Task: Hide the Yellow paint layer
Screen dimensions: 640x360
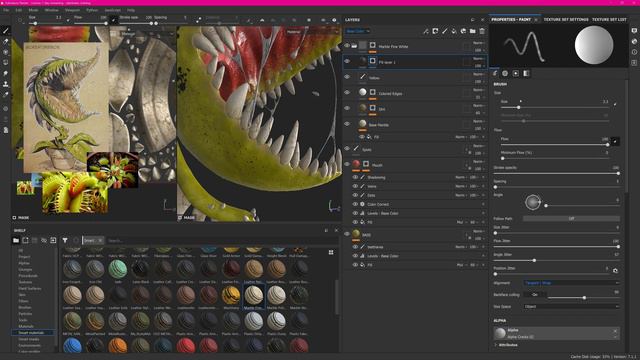Action: click(347, 77)
